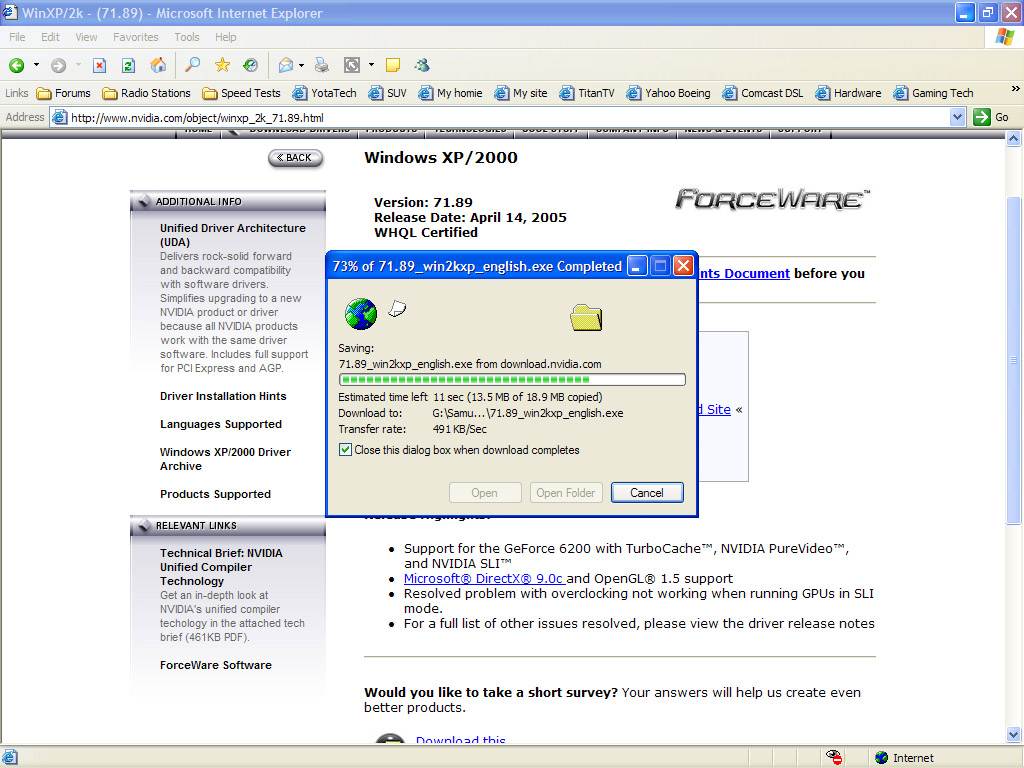The width and height of the screenshot is (1024, 768).
Task: Open the Search magnifier tool
Action: coord(193,65)
